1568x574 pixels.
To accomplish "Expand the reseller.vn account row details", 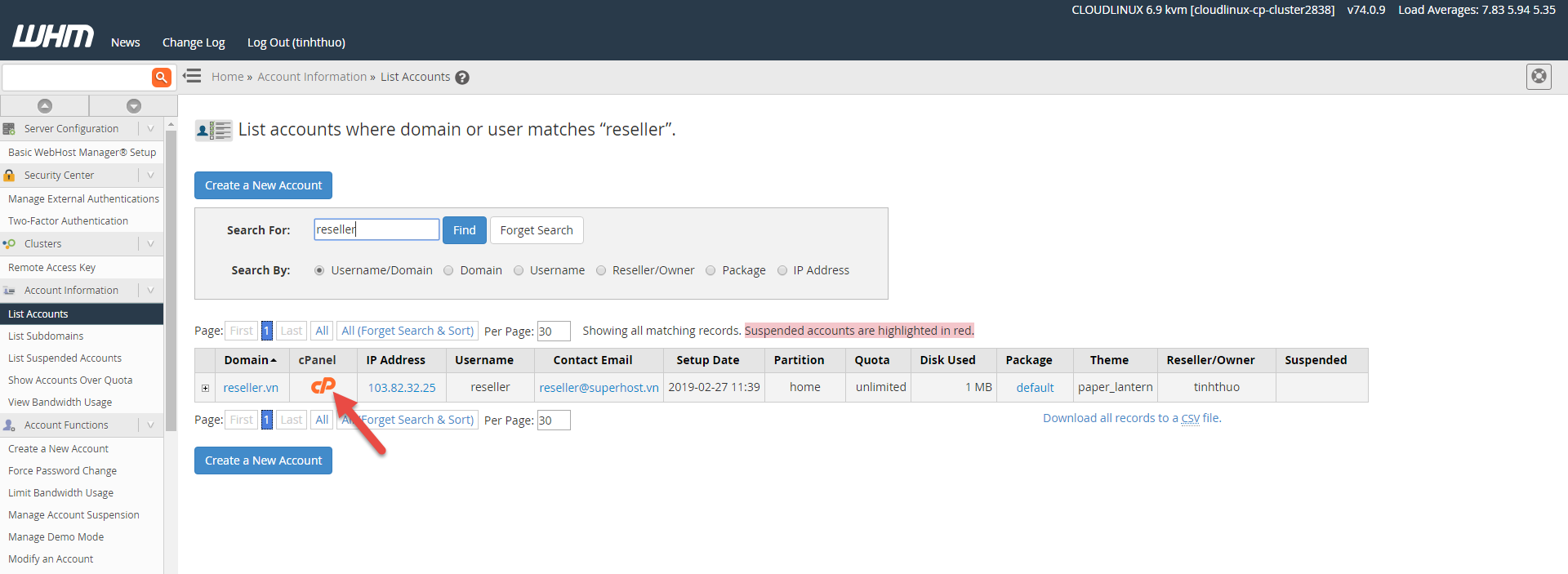I will 205,388.
